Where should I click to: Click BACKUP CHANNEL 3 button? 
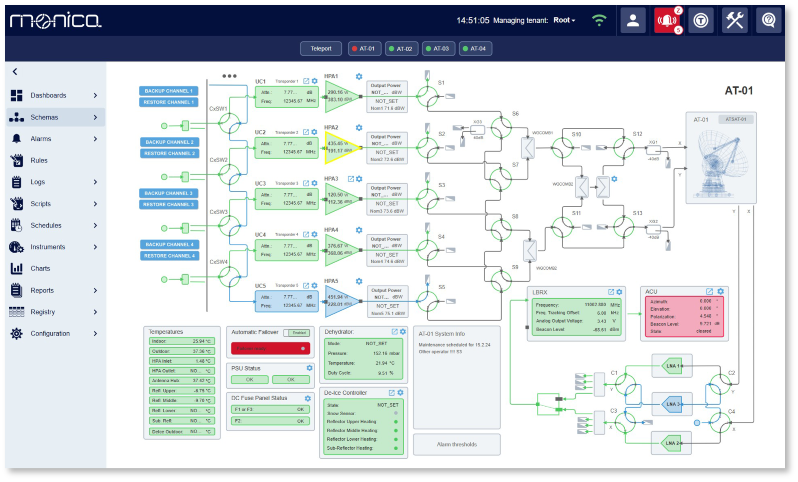(168, 193)
